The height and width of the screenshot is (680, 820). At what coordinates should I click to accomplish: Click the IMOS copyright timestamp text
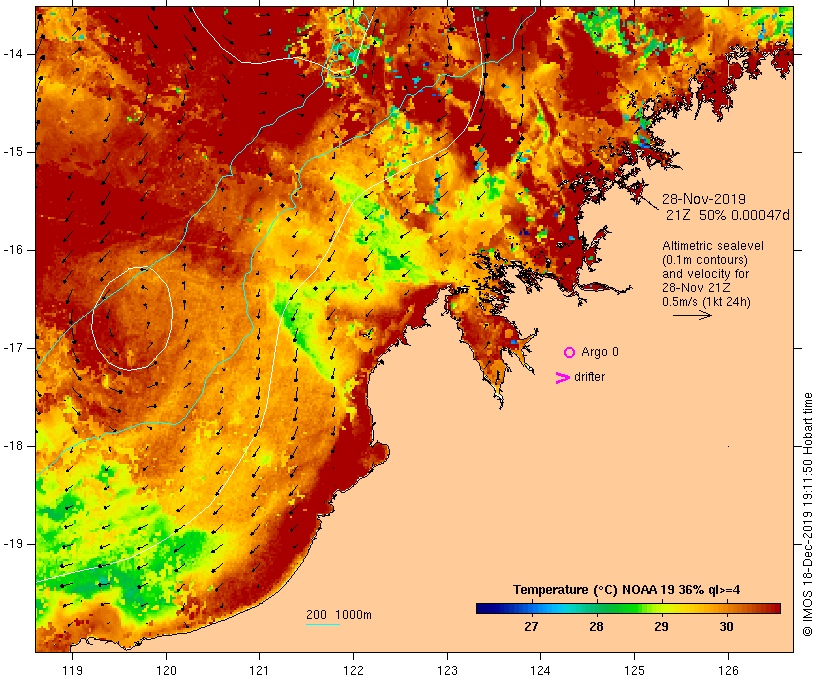807,514
